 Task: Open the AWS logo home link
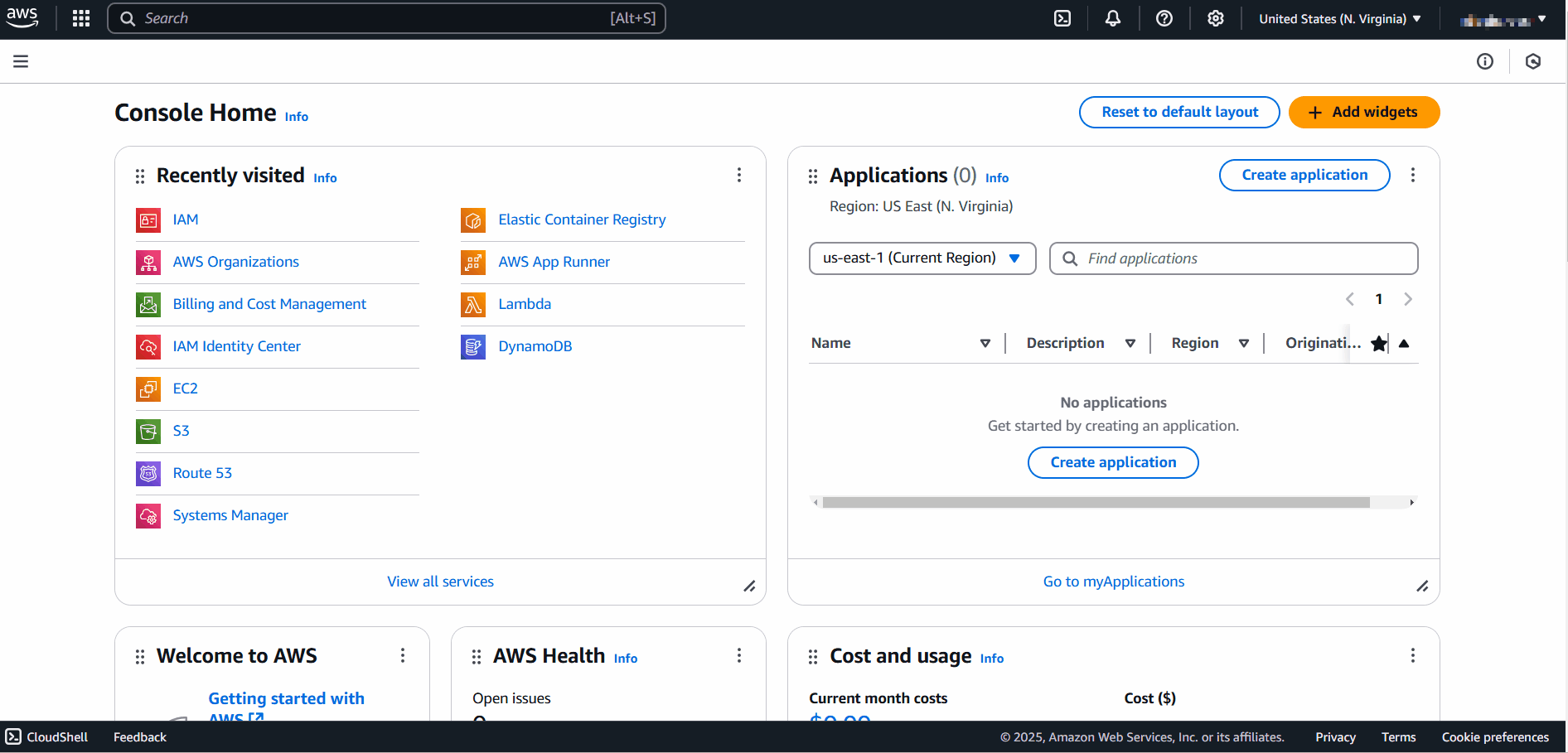point(22,18)
